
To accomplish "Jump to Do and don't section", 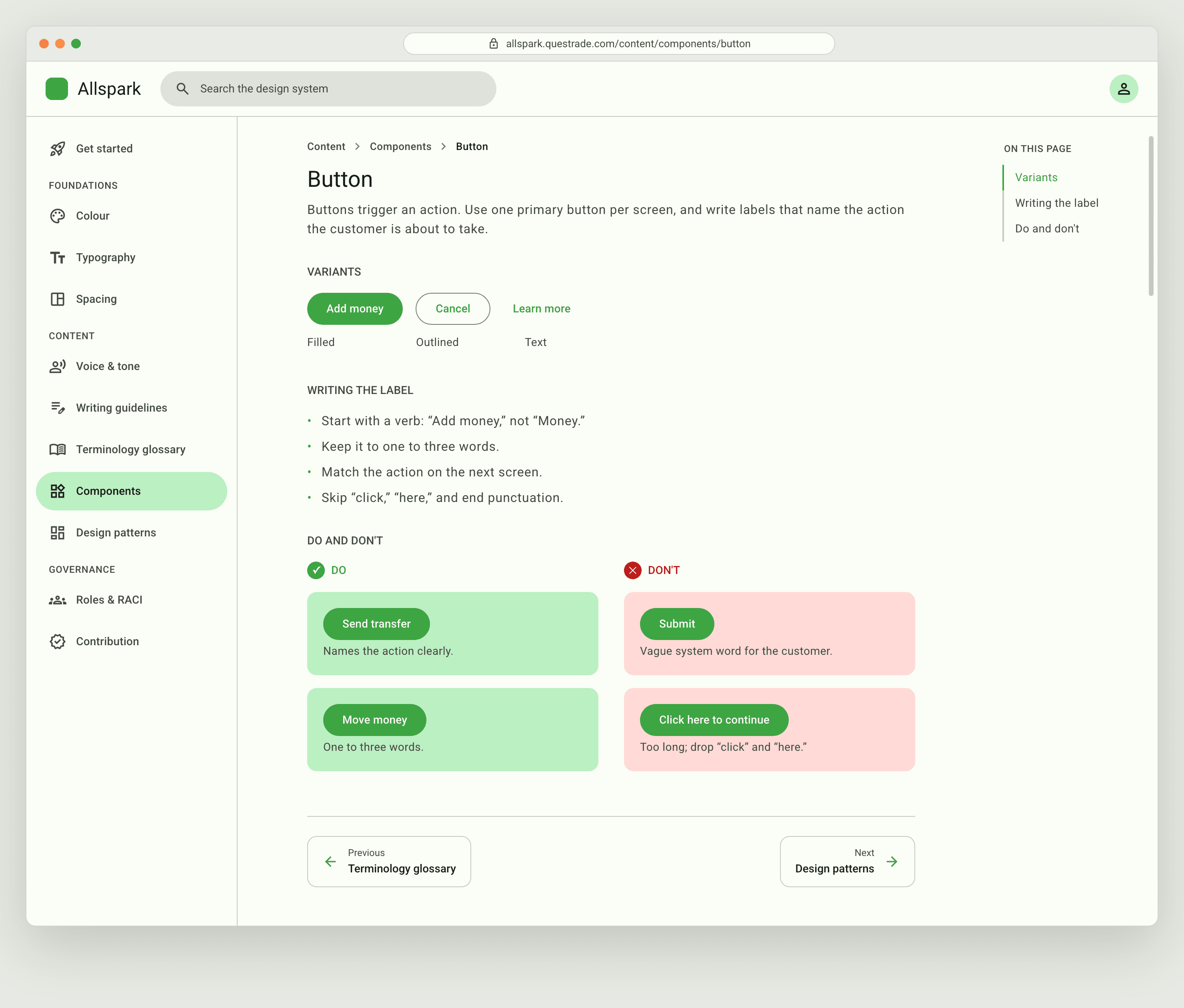I will pyautogui.click(x=1047, y=228).
